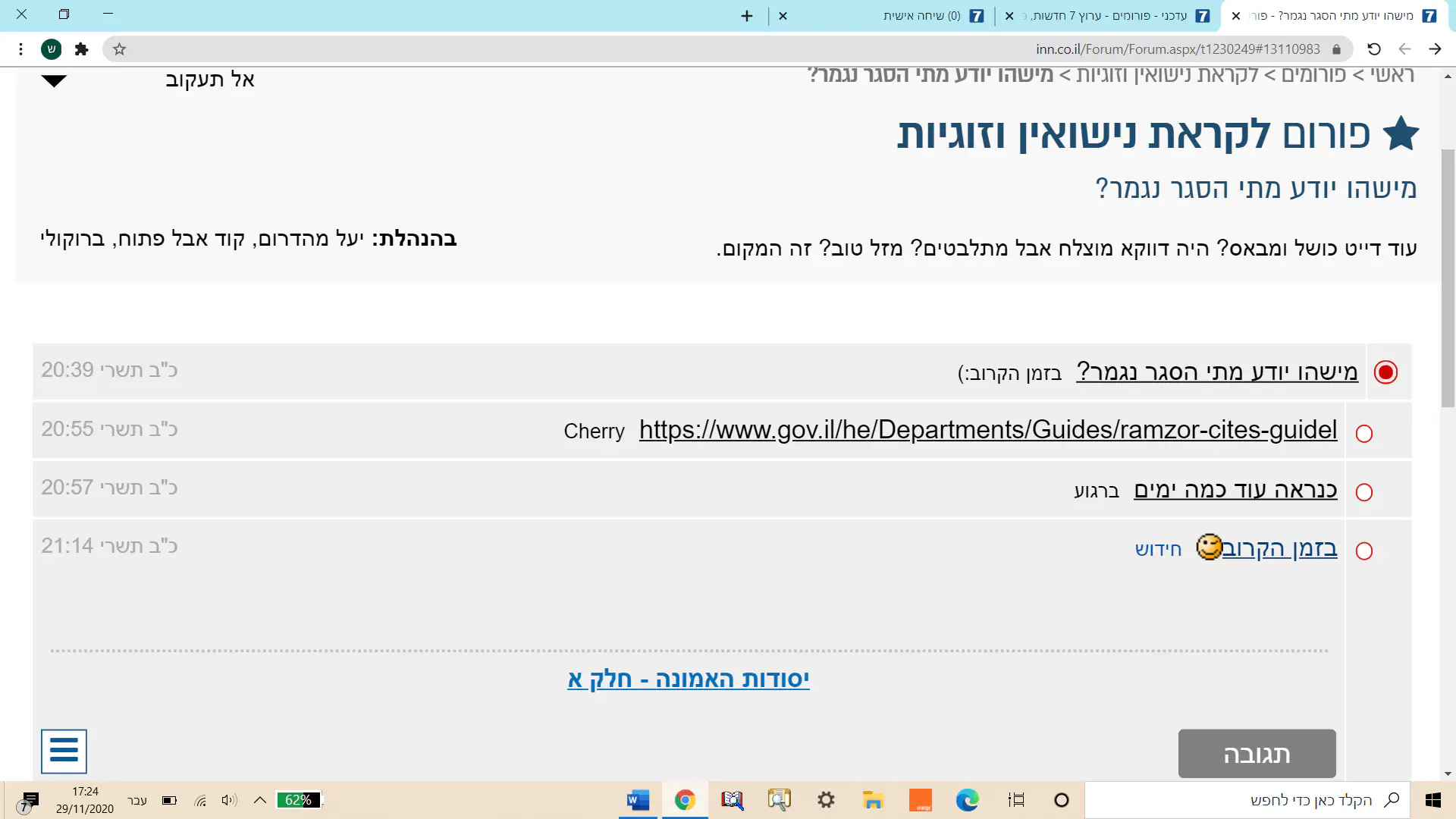Select radio button for the 21:14 post
This screenshot has width=1456, height=819.
[1363, 551]
